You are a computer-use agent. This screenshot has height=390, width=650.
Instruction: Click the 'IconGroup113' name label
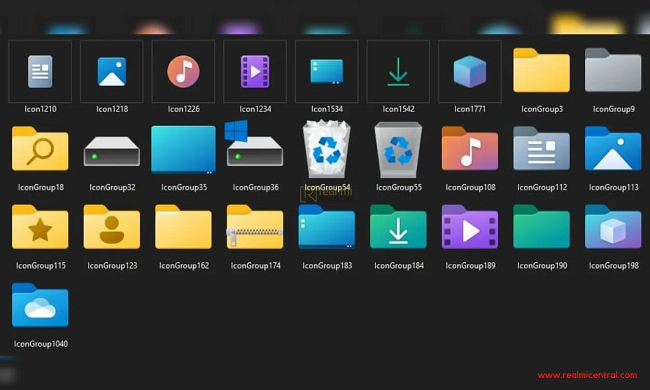click(614, 187)
